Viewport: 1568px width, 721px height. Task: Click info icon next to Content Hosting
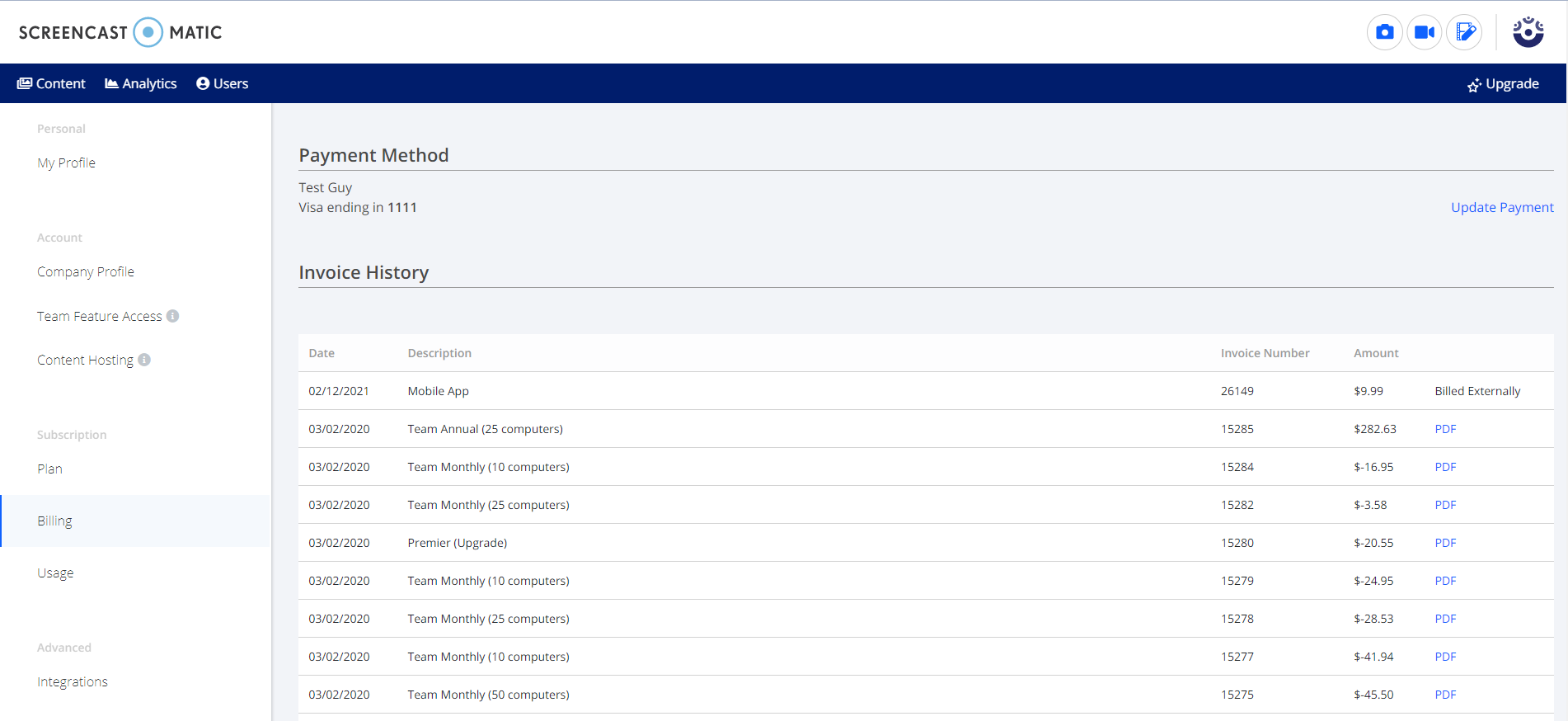144,360
